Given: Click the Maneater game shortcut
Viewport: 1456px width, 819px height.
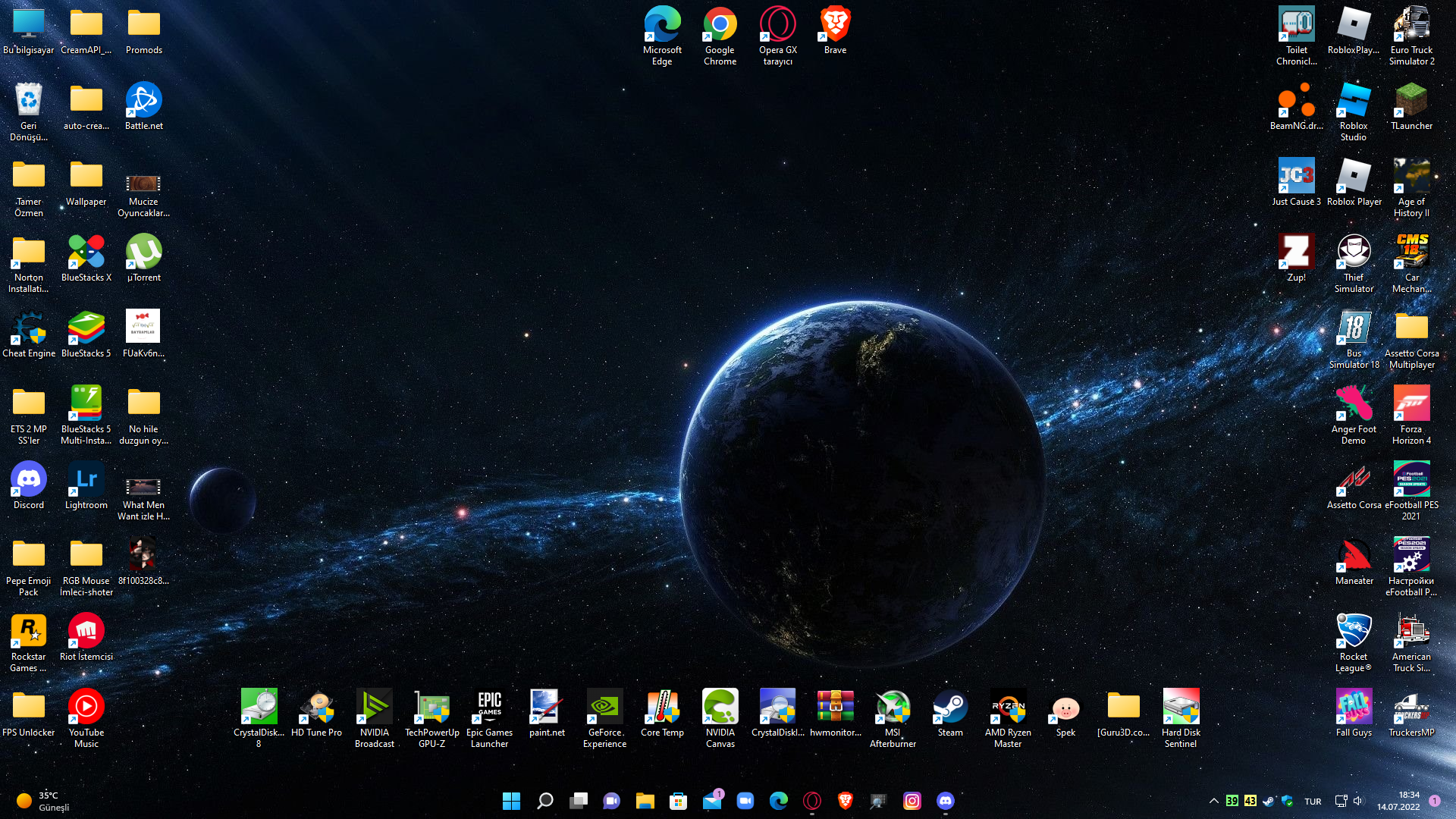Looking at the screenshot, I should tap(1354, 561).
